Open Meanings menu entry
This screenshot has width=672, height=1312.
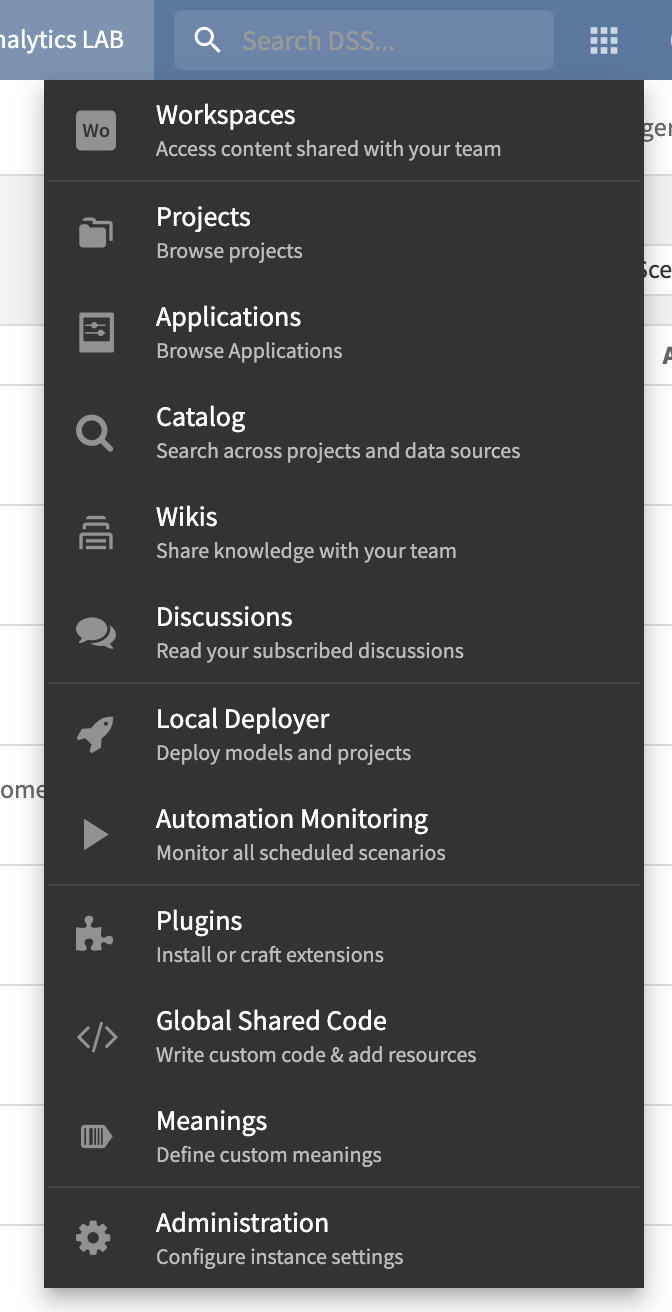point(344,1137)
